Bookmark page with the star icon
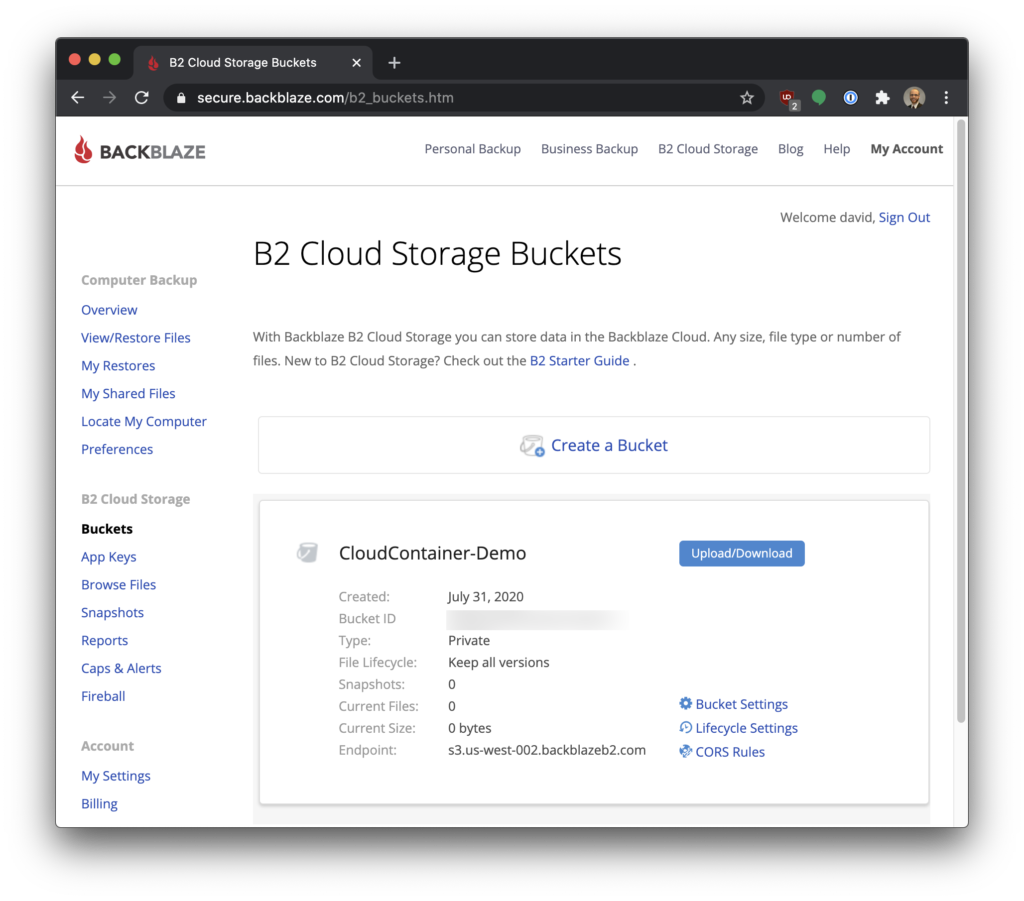Image resolution: width=1024 pixels, height=901 pixels. point(746,98)
